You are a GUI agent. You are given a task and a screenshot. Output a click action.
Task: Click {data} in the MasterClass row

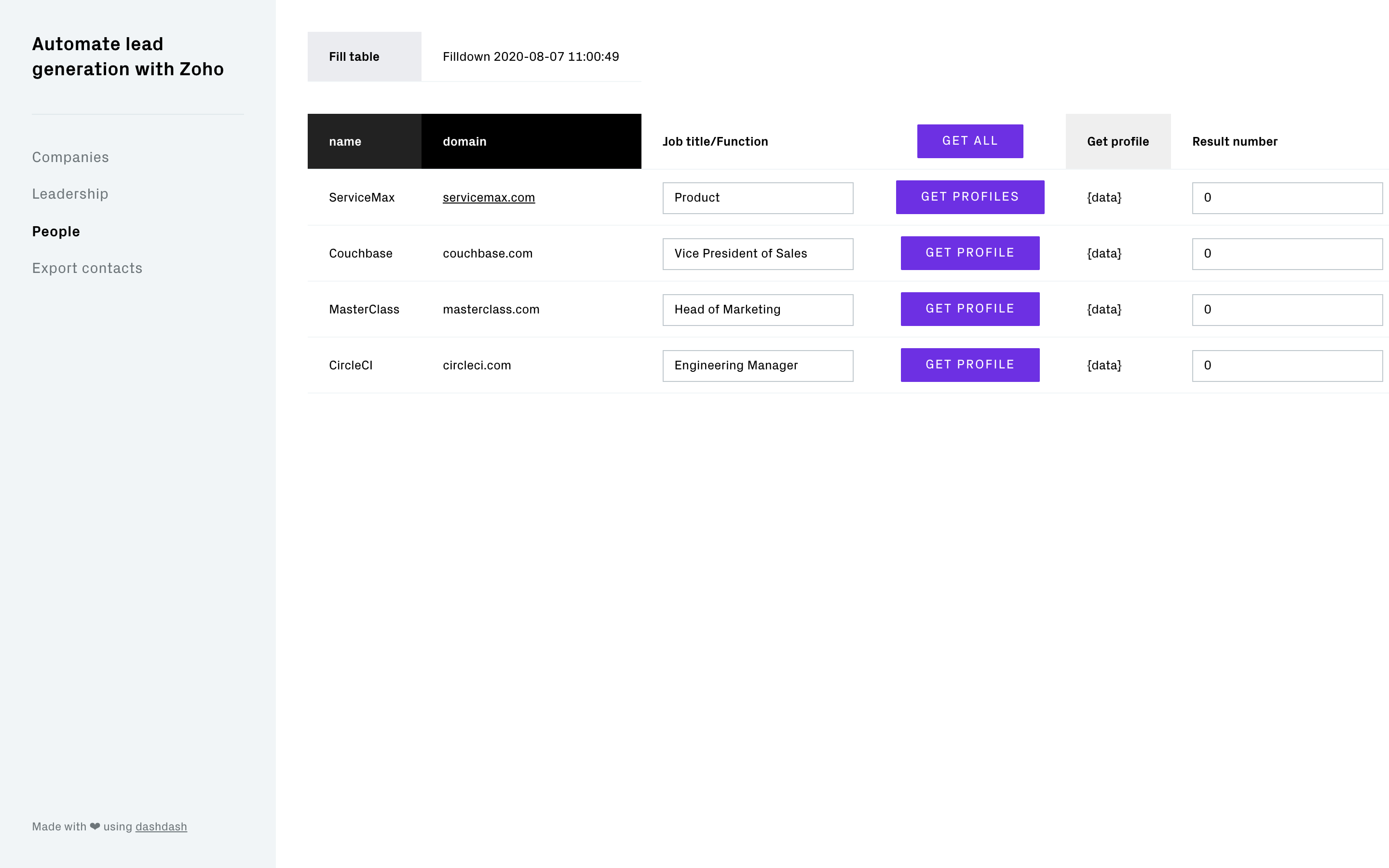pos(1104,310)
